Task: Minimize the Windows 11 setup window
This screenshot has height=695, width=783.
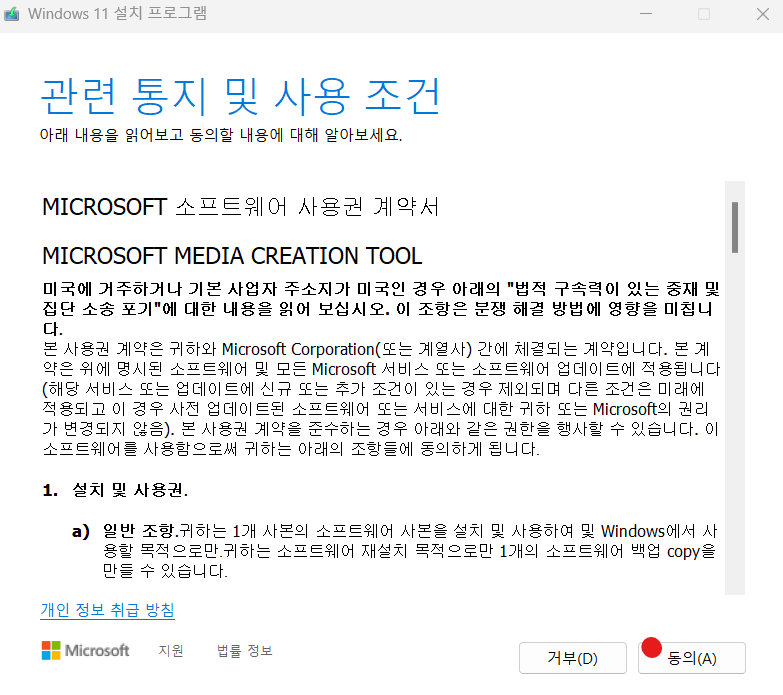Action: pyautogui.click(x=646, y=14)
